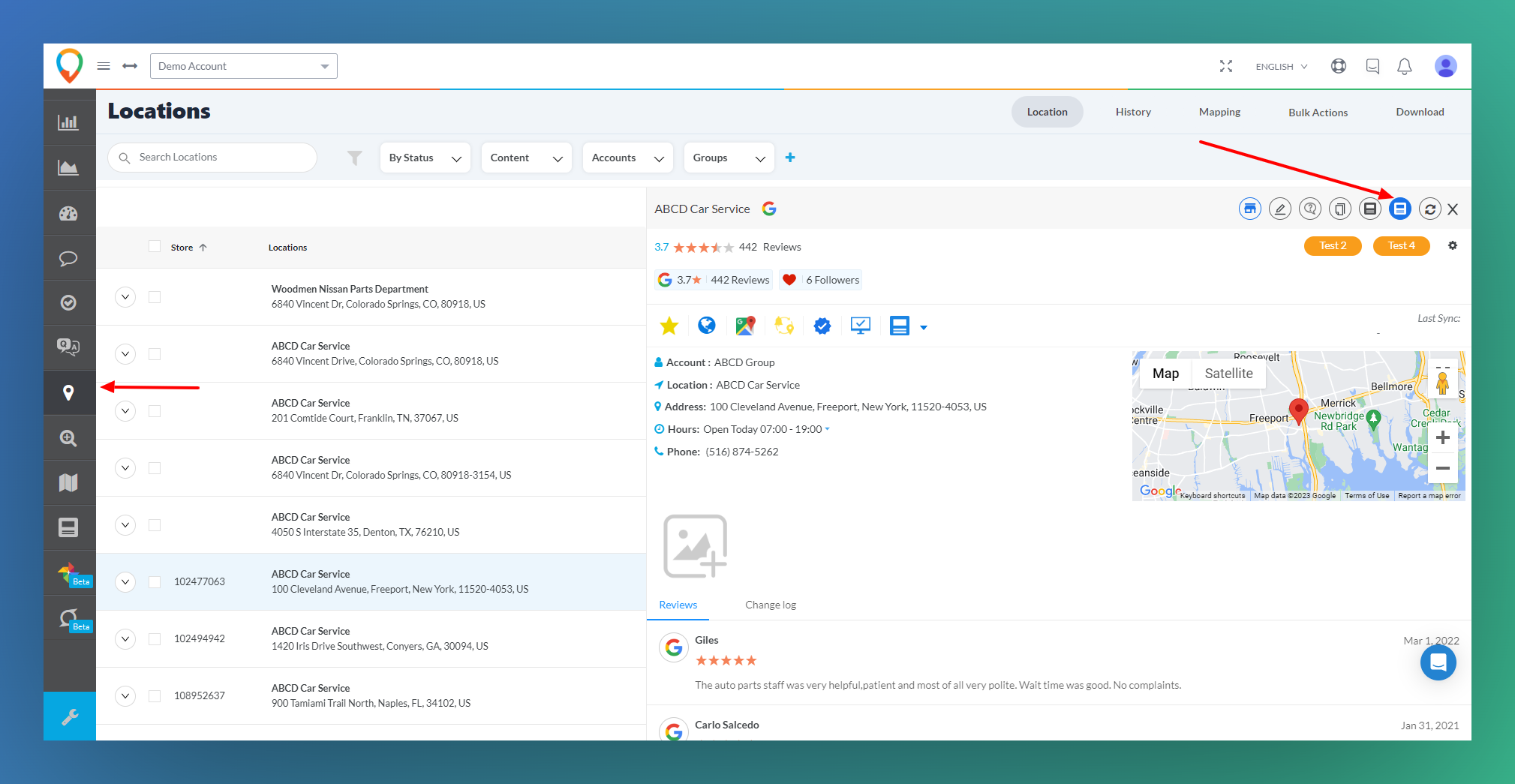Screen dimensions: 1515x784
Task: Open the colorful pinwheel Beta sidebar icon
Action: [x=68, y=574]
